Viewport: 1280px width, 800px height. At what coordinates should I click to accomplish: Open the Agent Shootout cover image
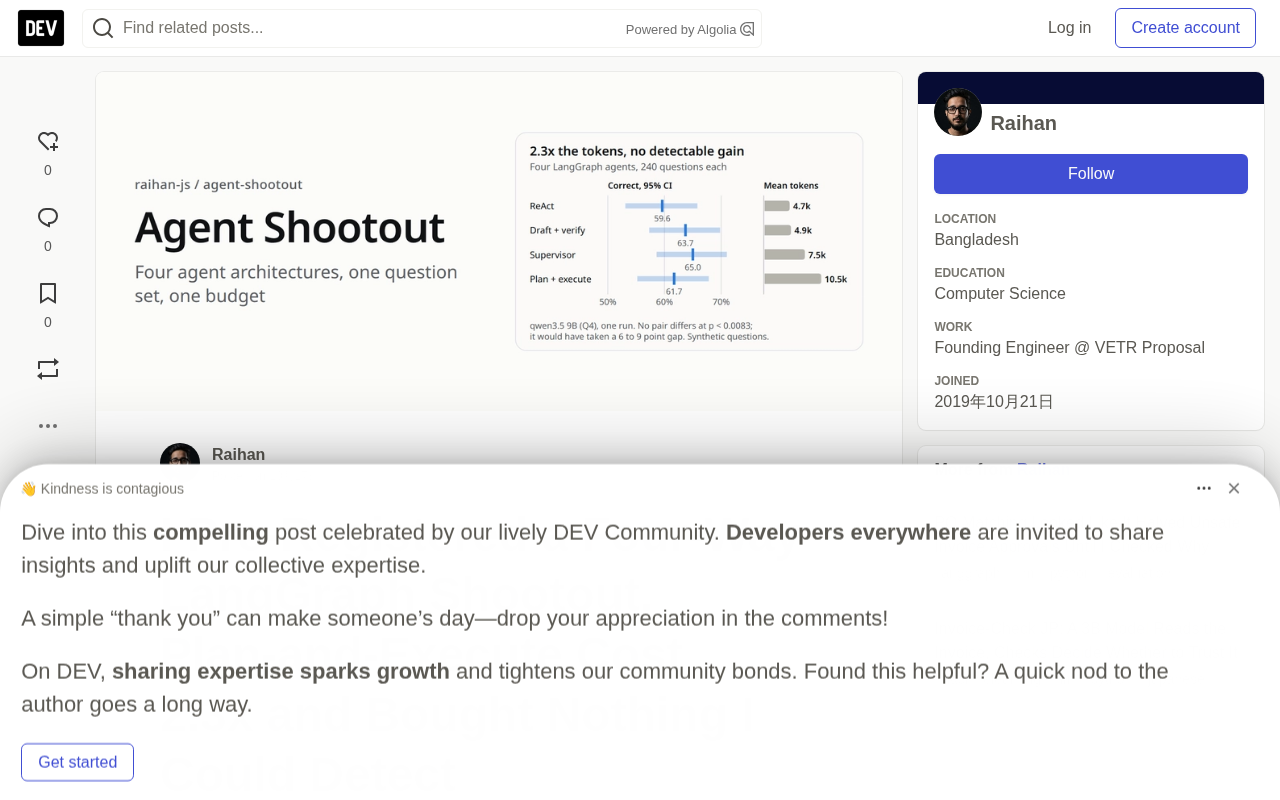(499, 241)
